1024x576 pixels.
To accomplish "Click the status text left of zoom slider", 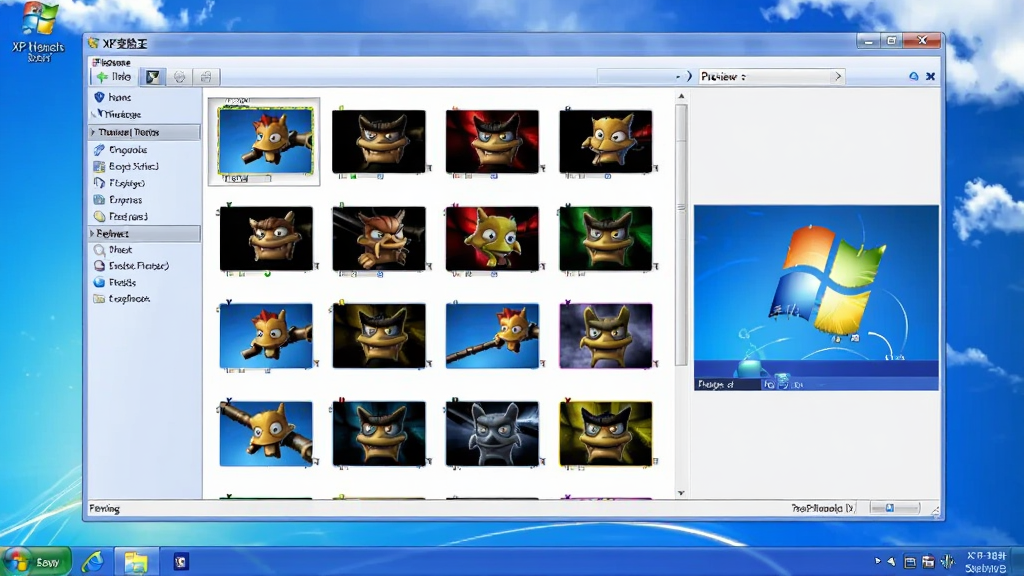I will click(x=822, y=508).
